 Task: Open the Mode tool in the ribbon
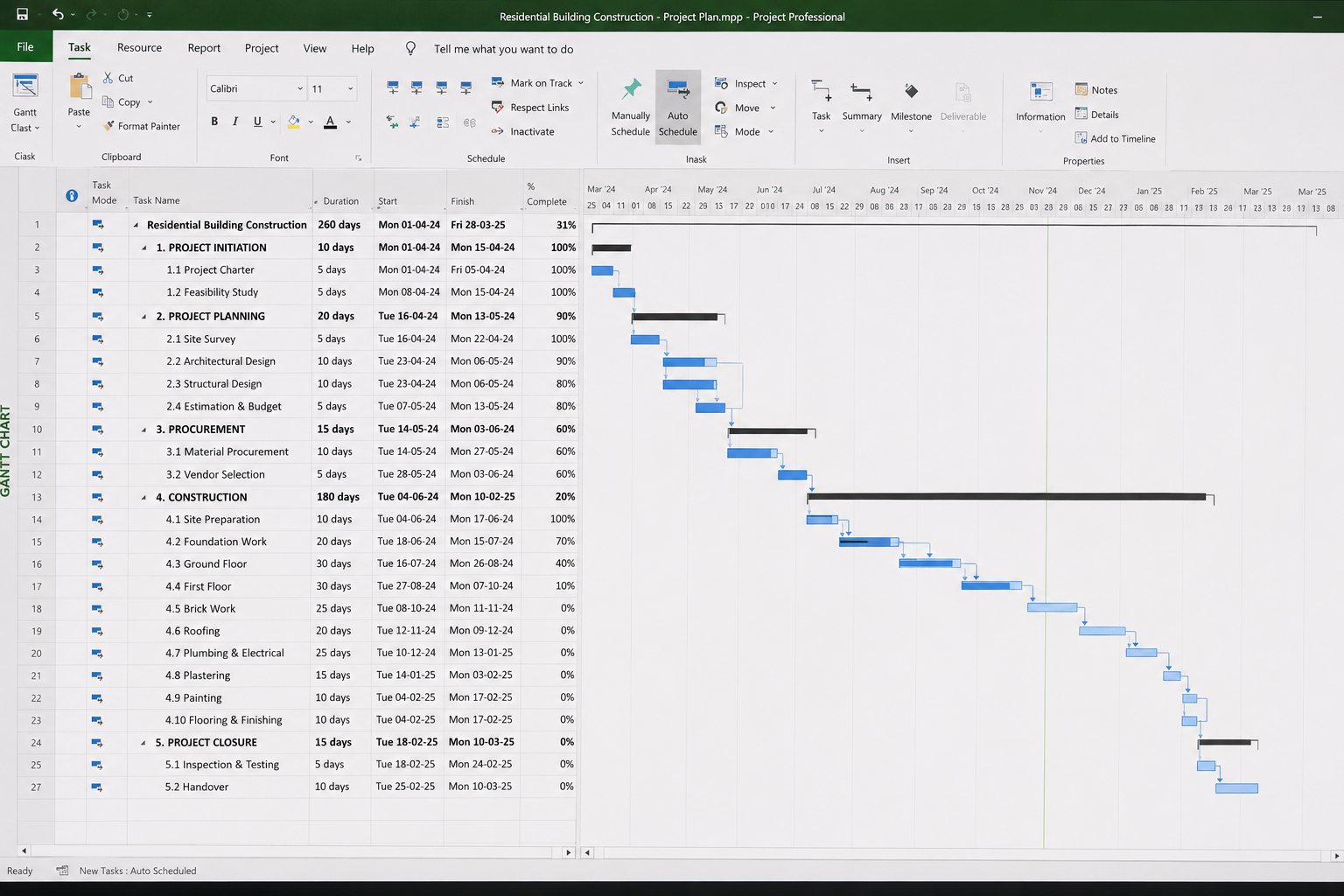click(745, 131)
